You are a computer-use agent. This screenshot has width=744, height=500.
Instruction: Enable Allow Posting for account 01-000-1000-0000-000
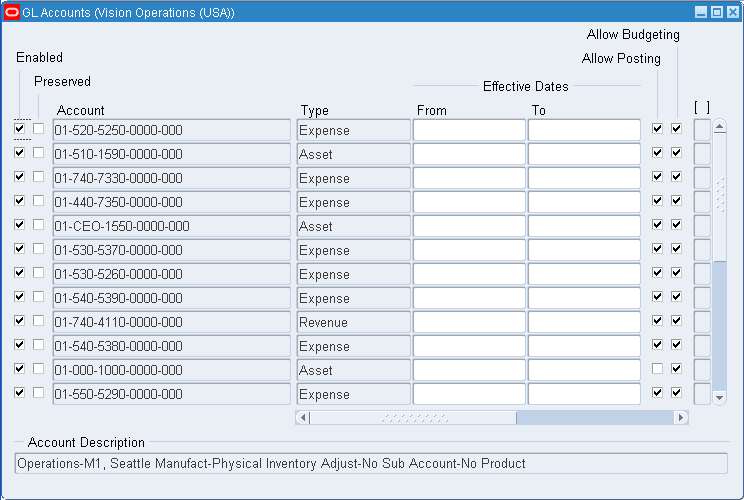tap(657, 369)
